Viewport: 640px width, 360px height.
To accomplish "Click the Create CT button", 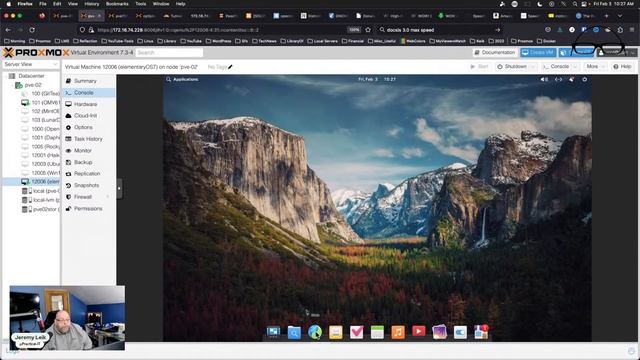I will pyautogui.click(x=576, y=53).
